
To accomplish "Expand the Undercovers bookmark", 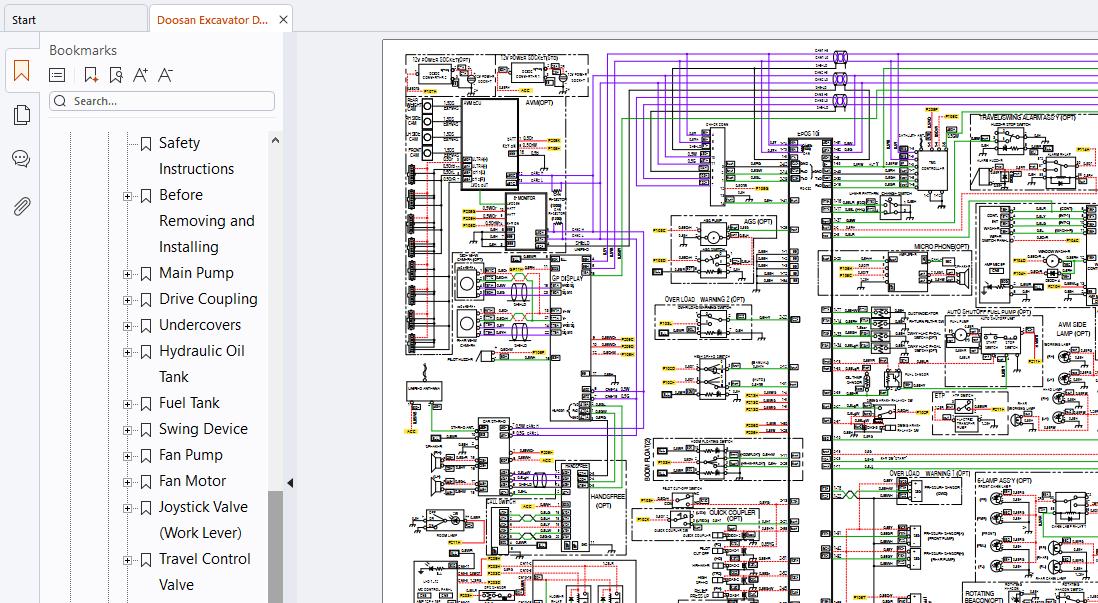I will tap(127, 326).
